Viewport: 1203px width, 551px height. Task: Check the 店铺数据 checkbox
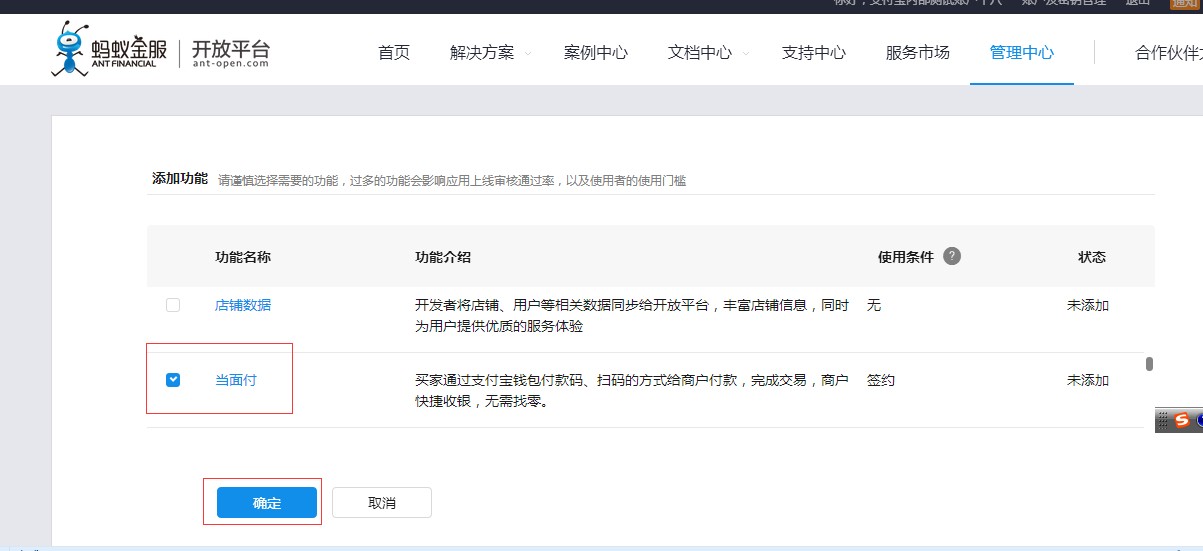point(173,305)
